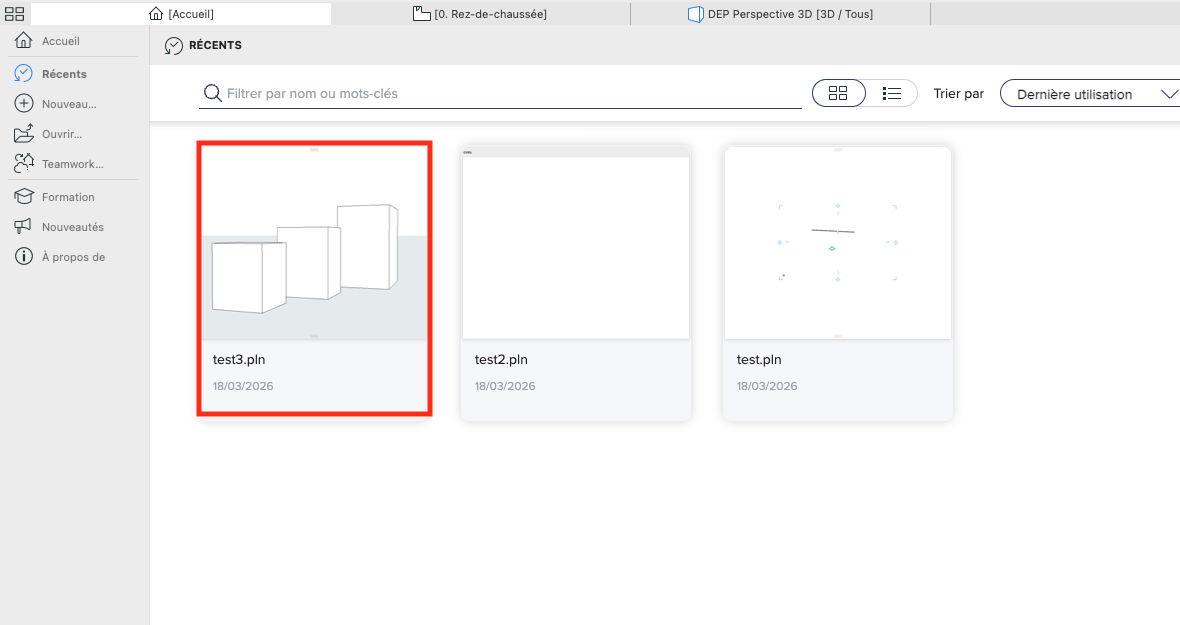The width and height of the screenshot is (1180, 625).
Task: Switch to the 0. Rez-de-chaussée tab
Action: 480,14
